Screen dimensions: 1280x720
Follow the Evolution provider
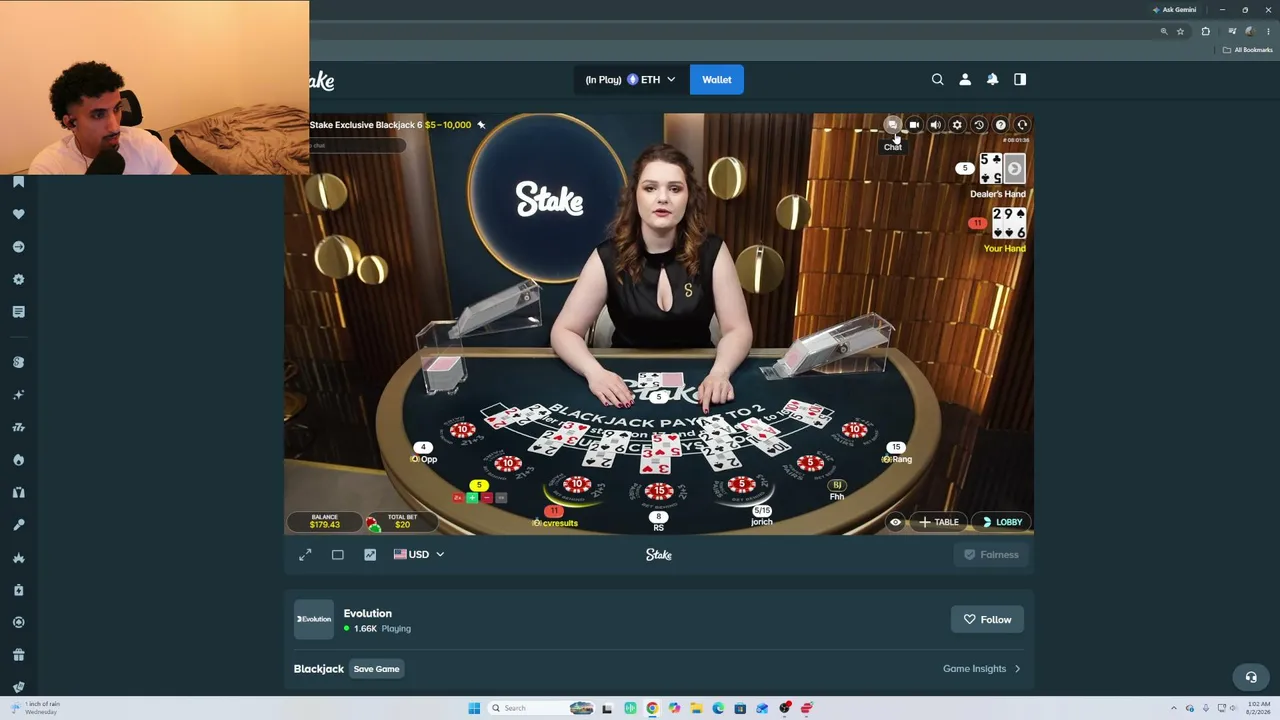click(988, 619)
